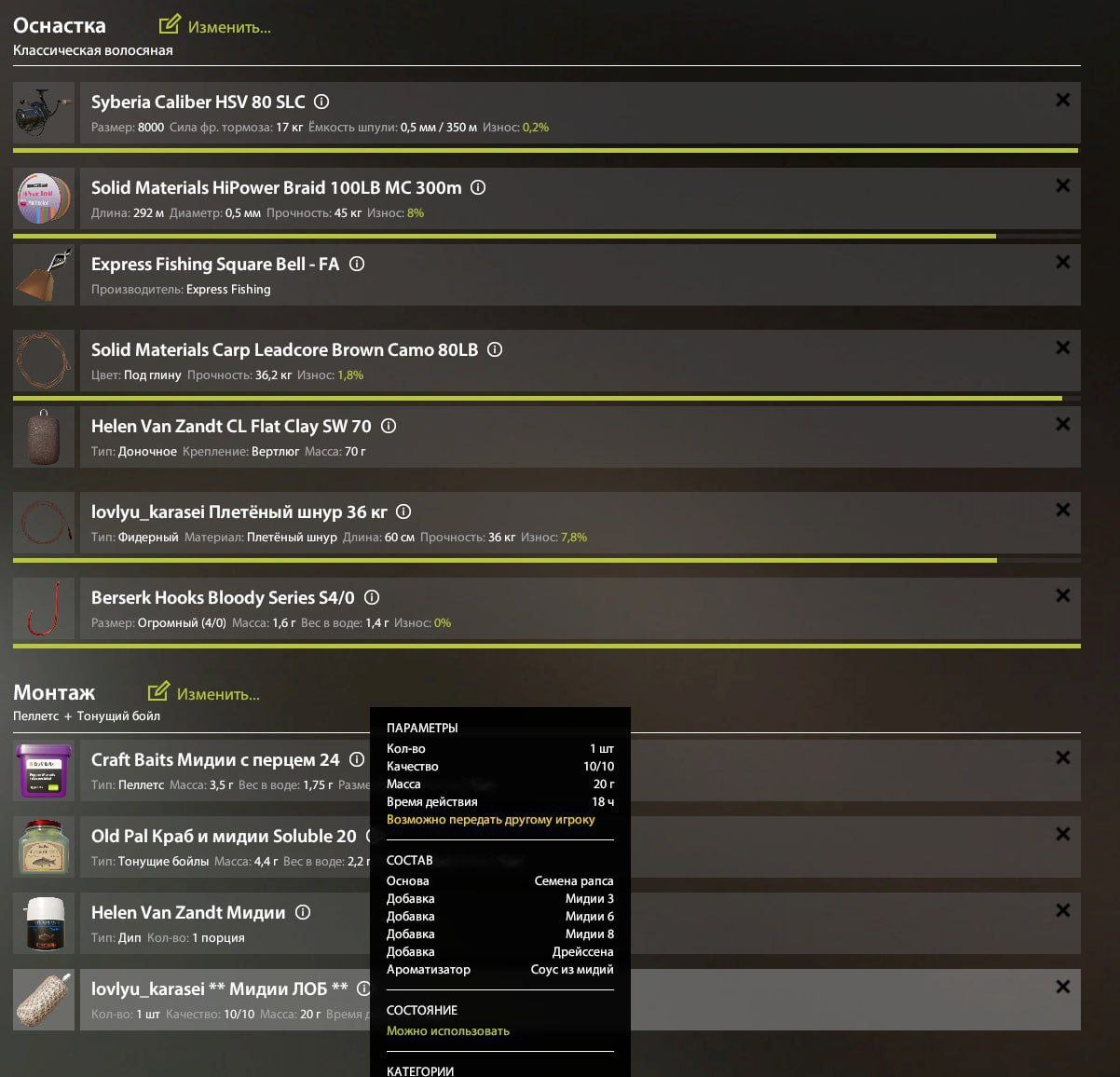Screen dimensions: 1120x1077
Task: Select the Helen Van Zandt dip bottle thumbnail
Action: click(x=44, y=923)
